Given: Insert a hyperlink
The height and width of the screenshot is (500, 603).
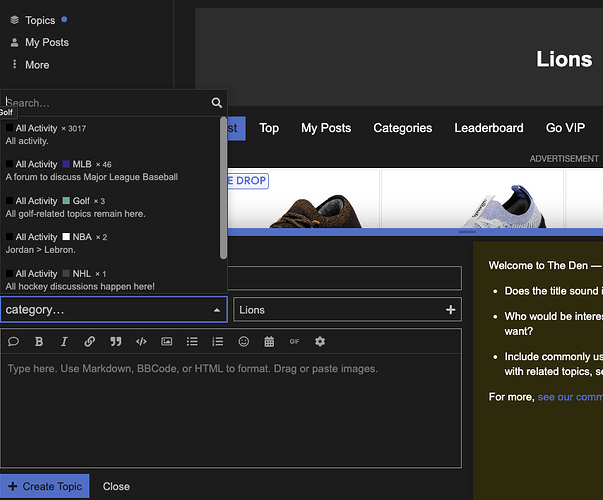Looking at the screenshot, I should click(90, 342).
